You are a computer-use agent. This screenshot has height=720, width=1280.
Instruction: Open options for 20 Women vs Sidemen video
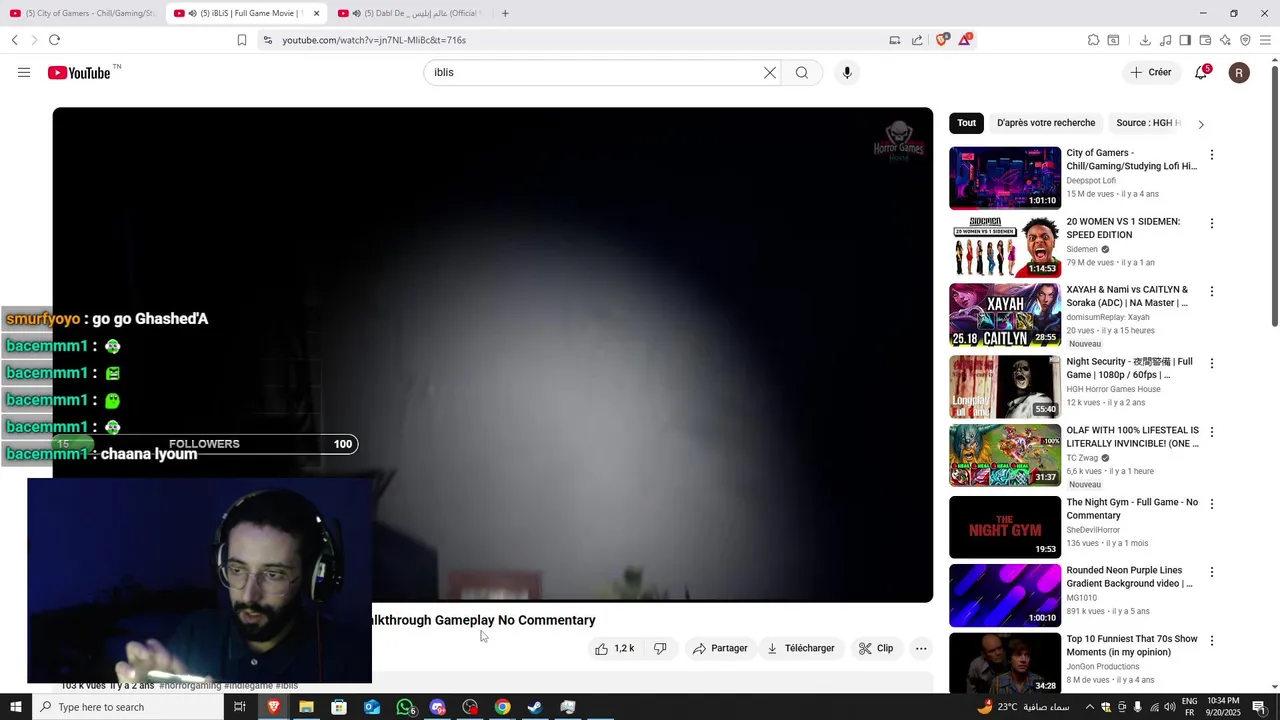(x=1212, y=224)
